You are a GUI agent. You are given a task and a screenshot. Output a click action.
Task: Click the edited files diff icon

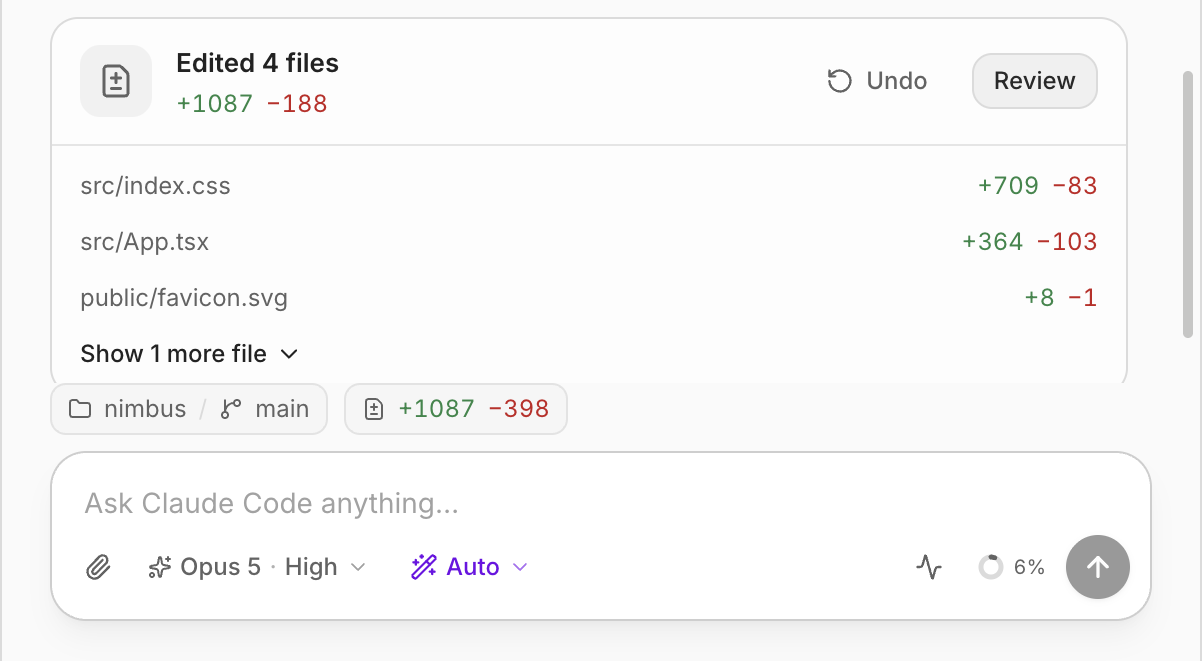pos(116,81)
